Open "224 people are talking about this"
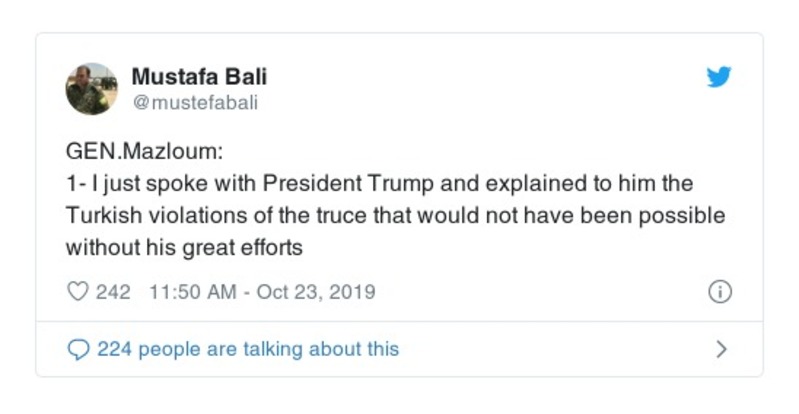This screenshot has width=799, height=414. coord(247,349)
